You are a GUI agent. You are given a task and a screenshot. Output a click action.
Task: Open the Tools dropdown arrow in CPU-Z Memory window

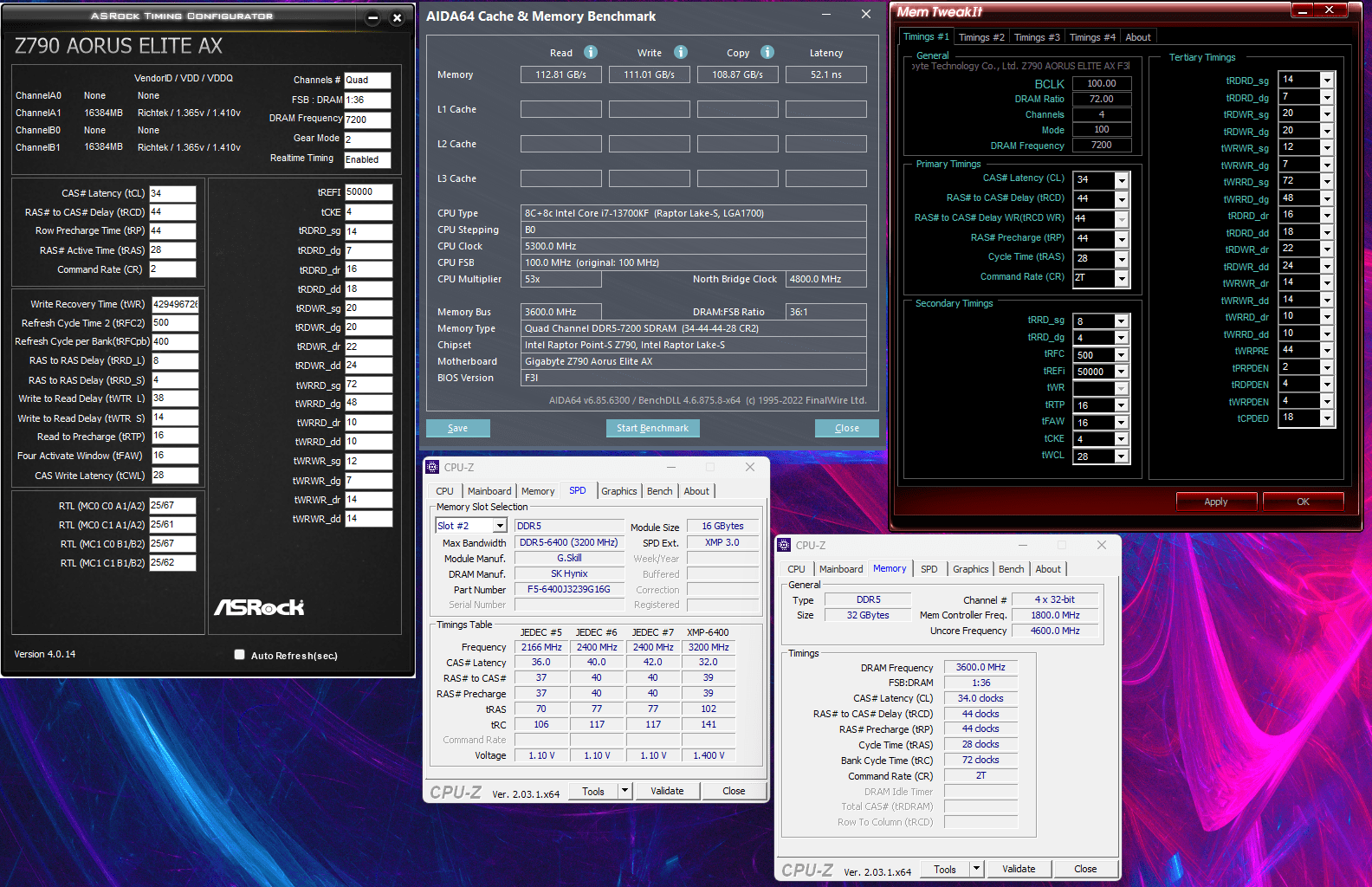tap(976, 869)
